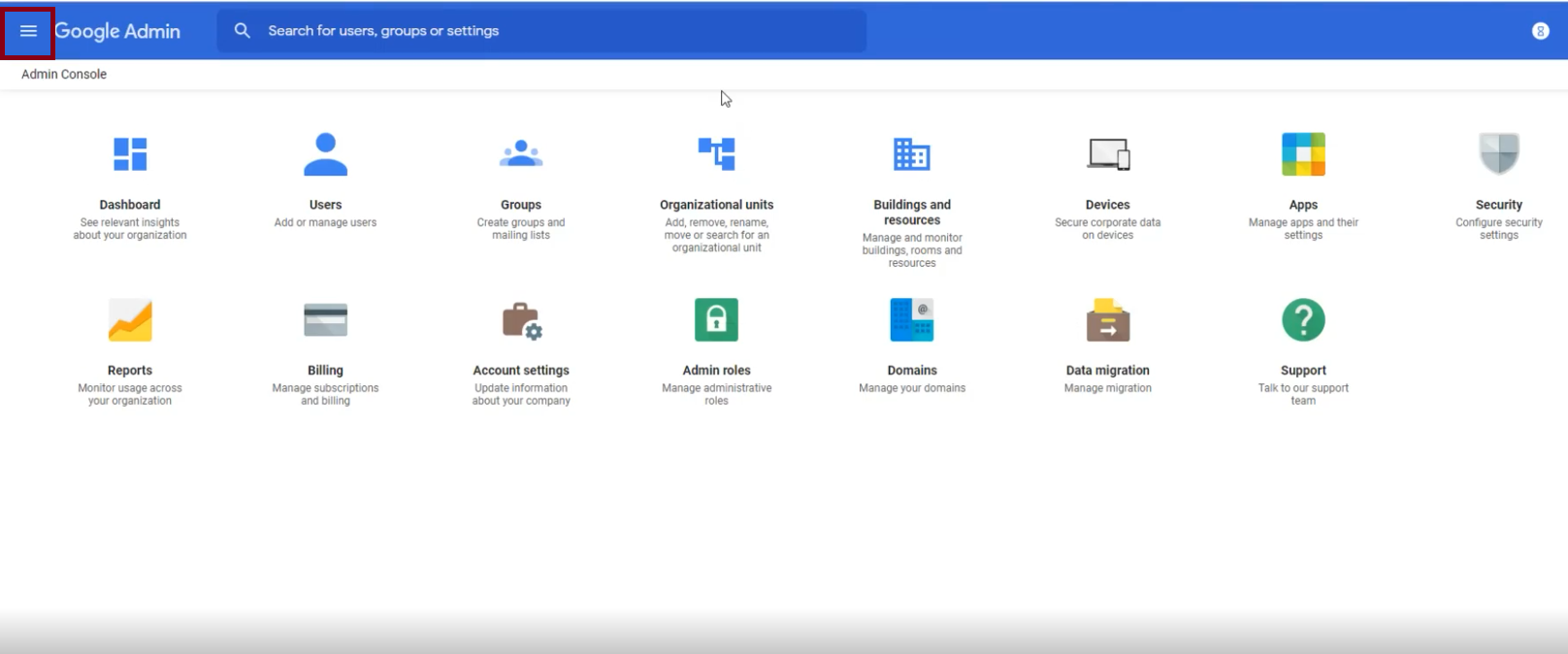1568x654 pixels.
Task: Focus the search for users field
Action: pos(541,31)
